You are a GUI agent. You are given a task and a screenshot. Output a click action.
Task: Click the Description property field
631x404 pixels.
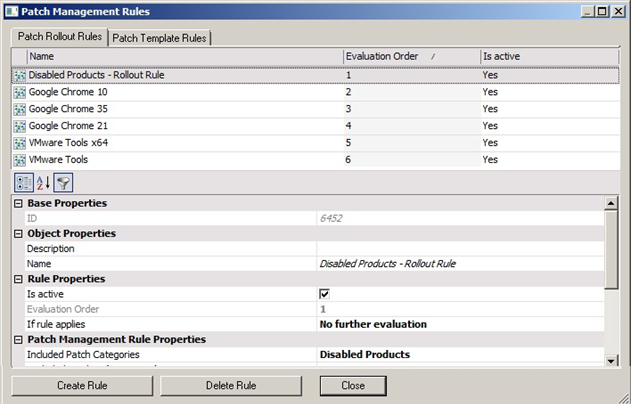pos(460,249)
